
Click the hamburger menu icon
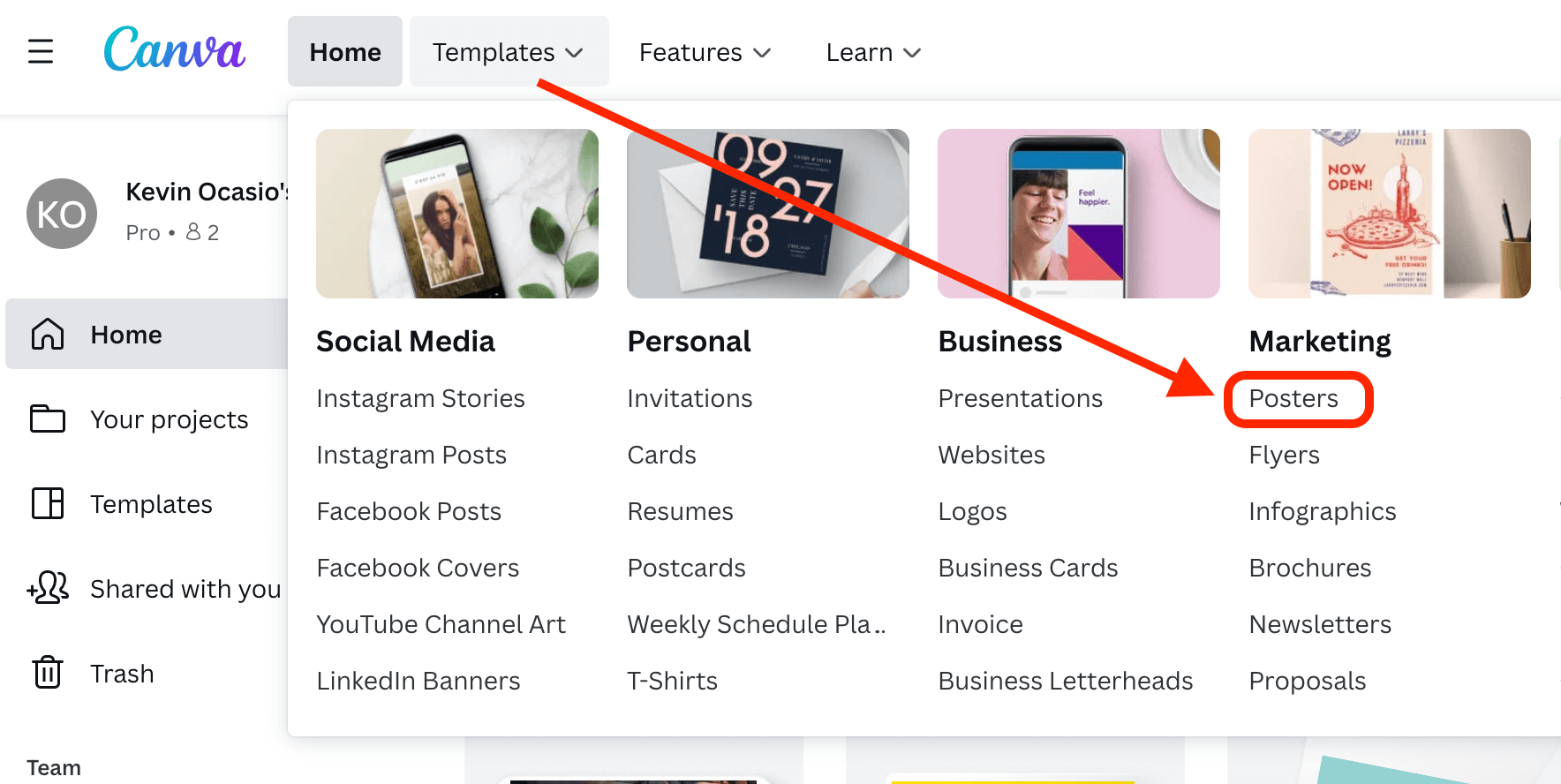pyautogui.click(x=41, y=51)
